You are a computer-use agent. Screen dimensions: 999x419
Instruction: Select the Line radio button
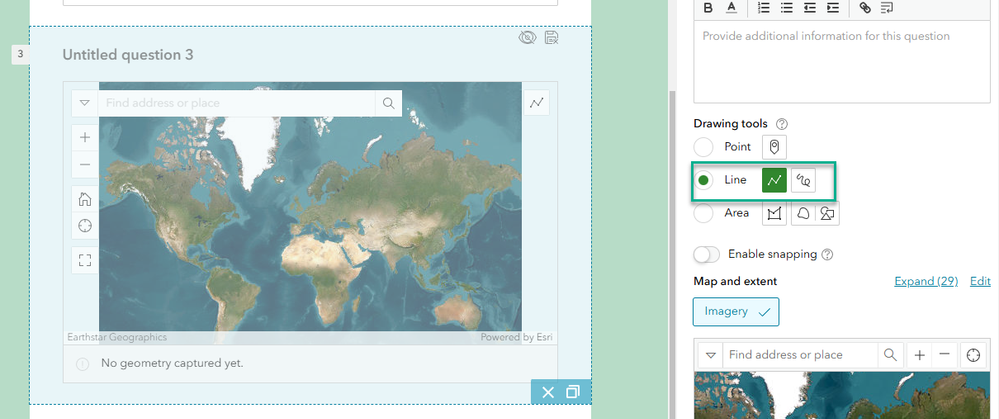[703, 180]
